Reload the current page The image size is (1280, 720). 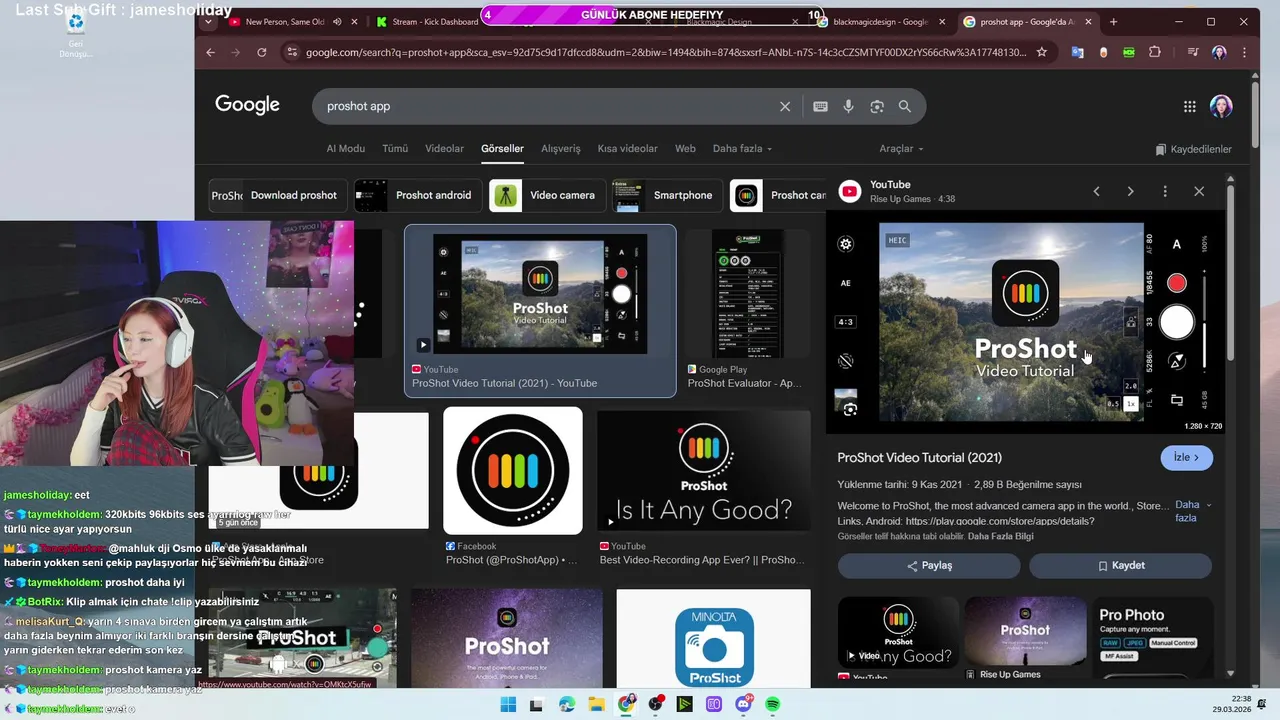coord(262,52)
